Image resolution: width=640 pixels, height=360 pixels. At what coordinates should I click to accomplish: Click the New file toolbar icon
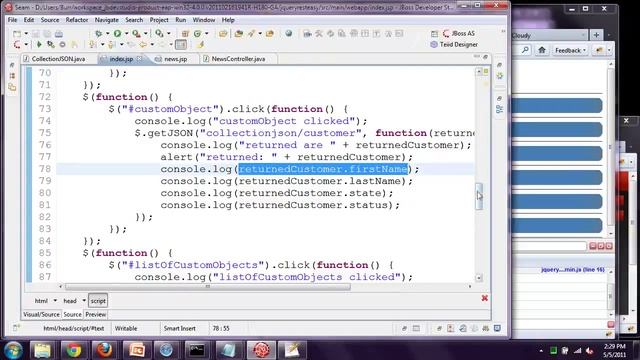[17, 33]
